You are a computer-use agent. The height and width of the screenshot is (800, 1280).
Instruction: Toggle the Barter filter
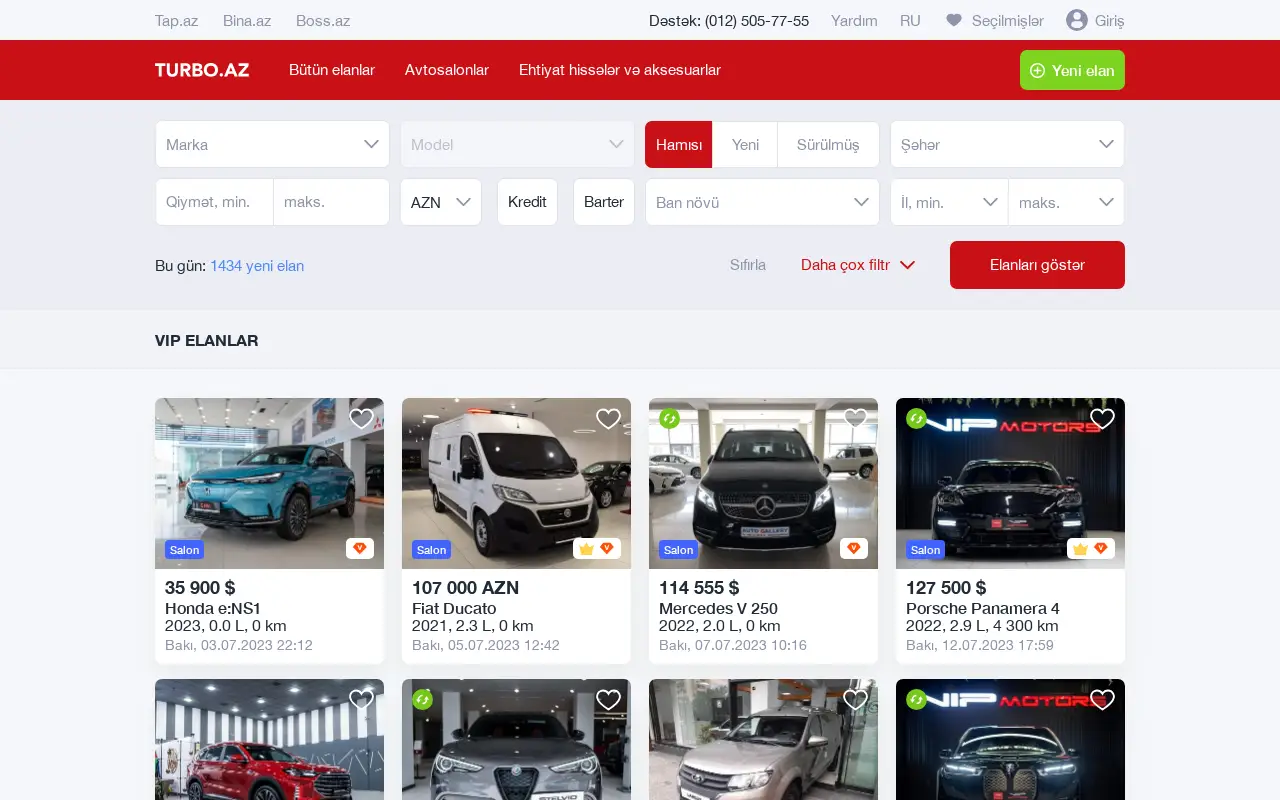(604, 202)
